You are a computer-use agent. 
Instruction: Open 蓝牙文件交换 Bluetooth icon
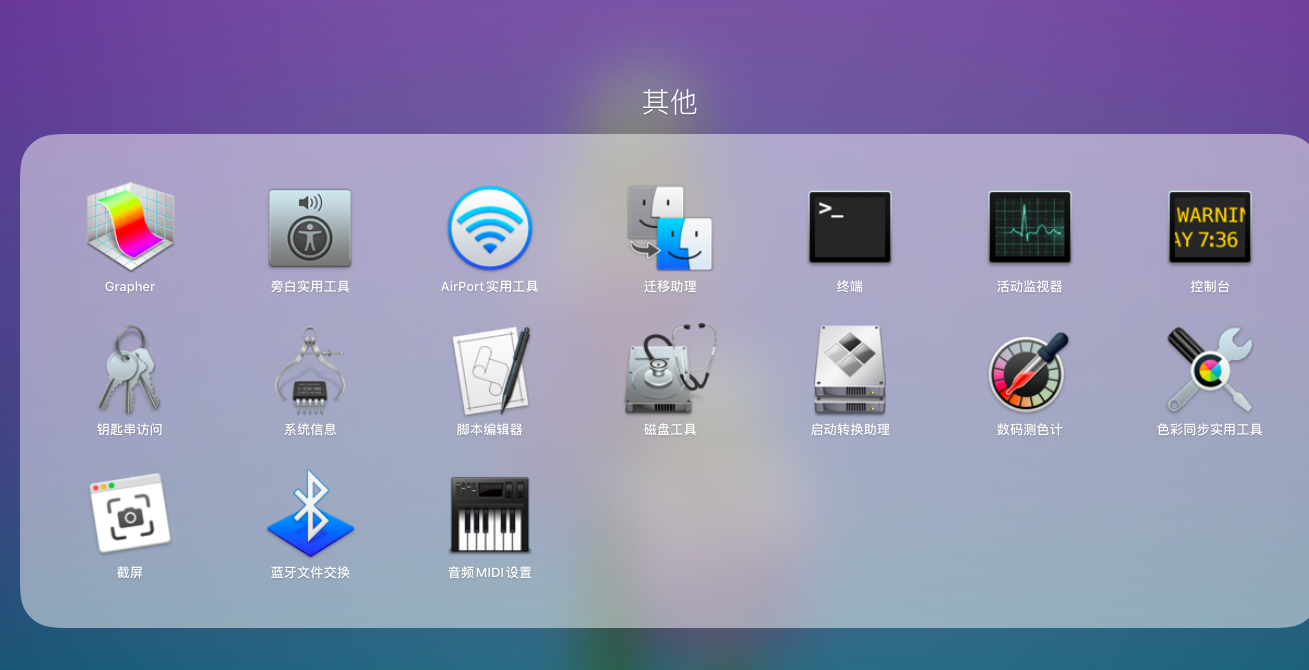tap(310, 513)
